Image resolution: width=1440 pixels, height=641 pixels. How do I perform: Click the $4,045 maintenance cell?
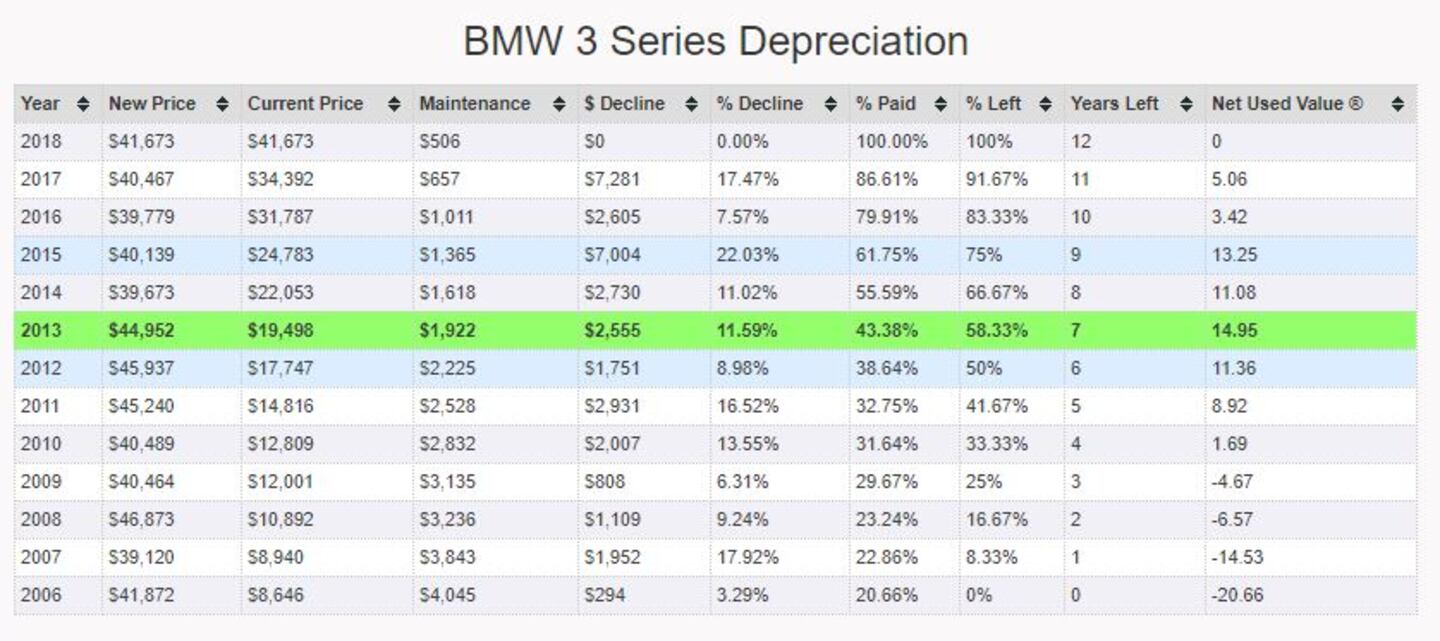pyautogui.click(x=447, y=596)
